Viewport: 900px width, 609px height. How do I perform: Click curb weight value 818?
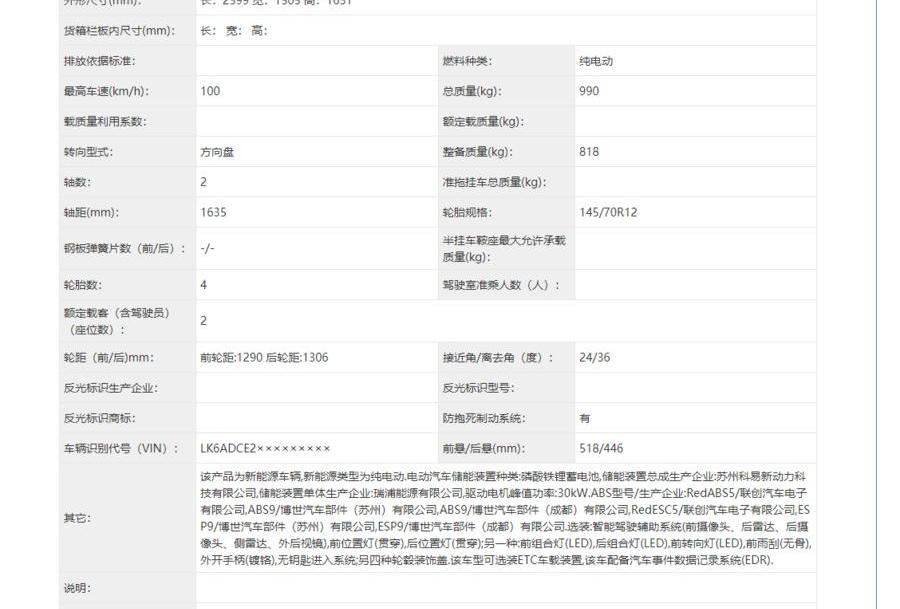pos(589,152)
